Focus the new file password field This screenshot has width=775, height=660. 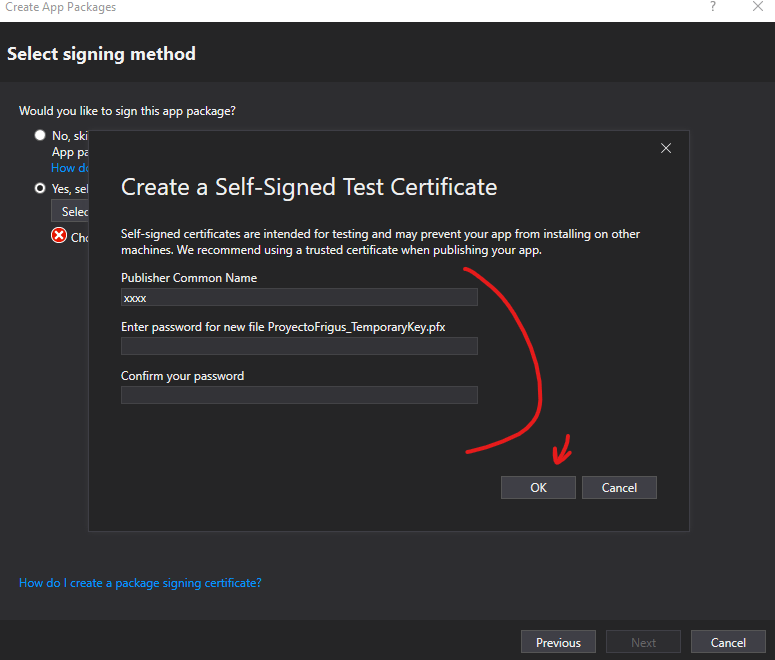(299, 346)
